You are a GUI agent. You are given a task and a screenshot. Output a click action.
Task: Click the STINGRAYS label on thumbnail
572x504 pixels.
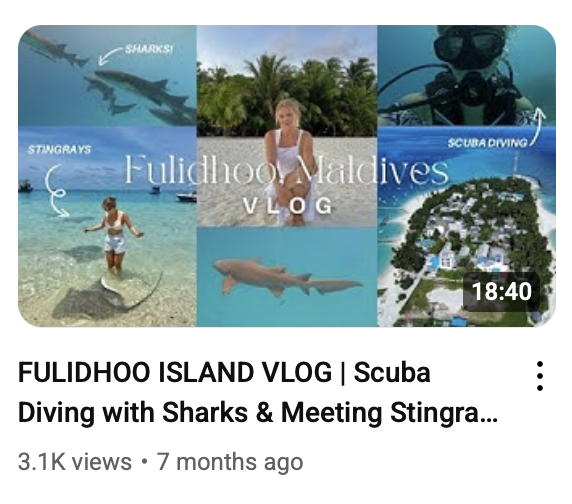click(x=59, y=150)
